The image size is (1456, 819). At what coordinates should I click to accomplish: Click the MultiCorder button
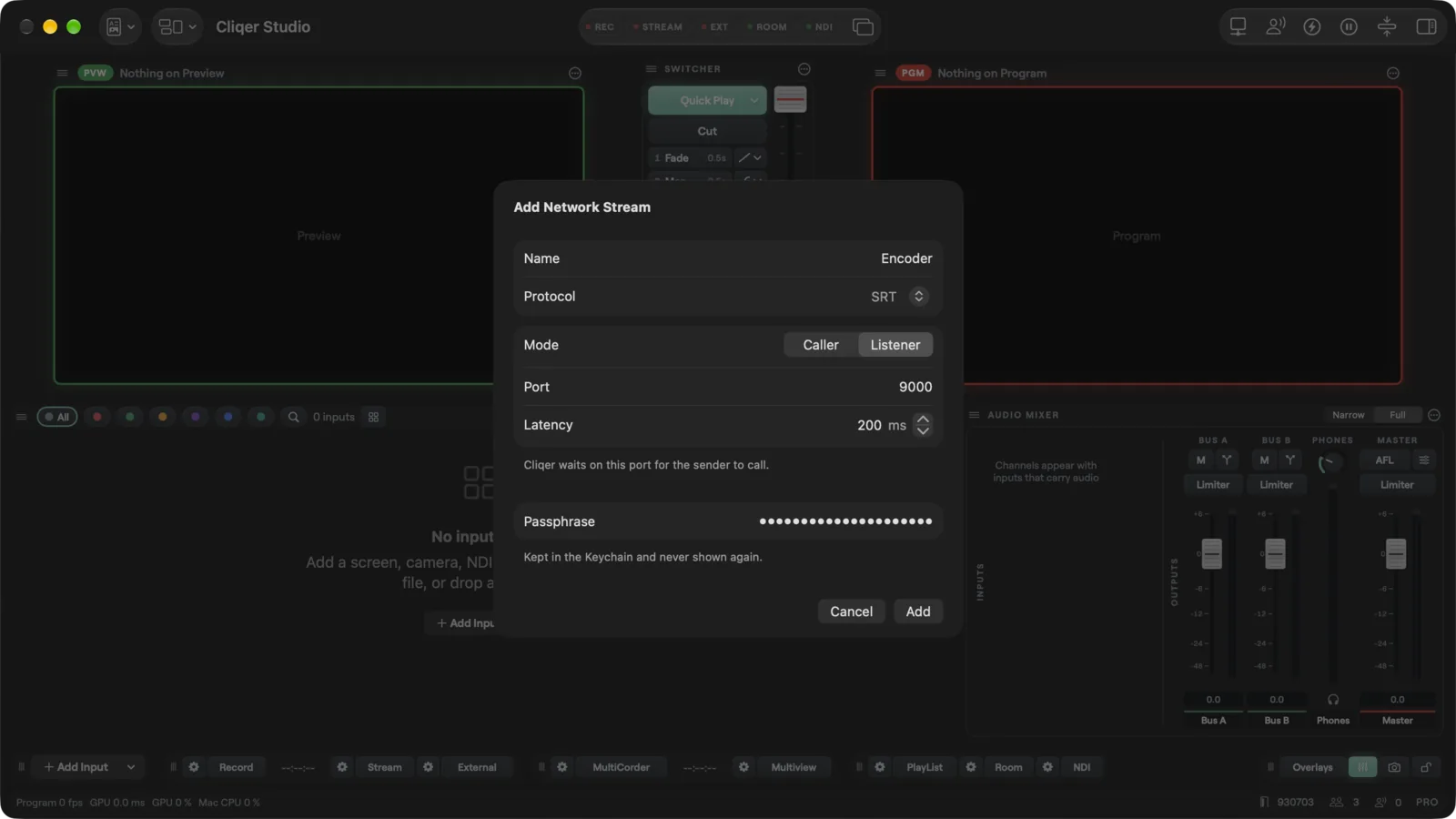621,767
